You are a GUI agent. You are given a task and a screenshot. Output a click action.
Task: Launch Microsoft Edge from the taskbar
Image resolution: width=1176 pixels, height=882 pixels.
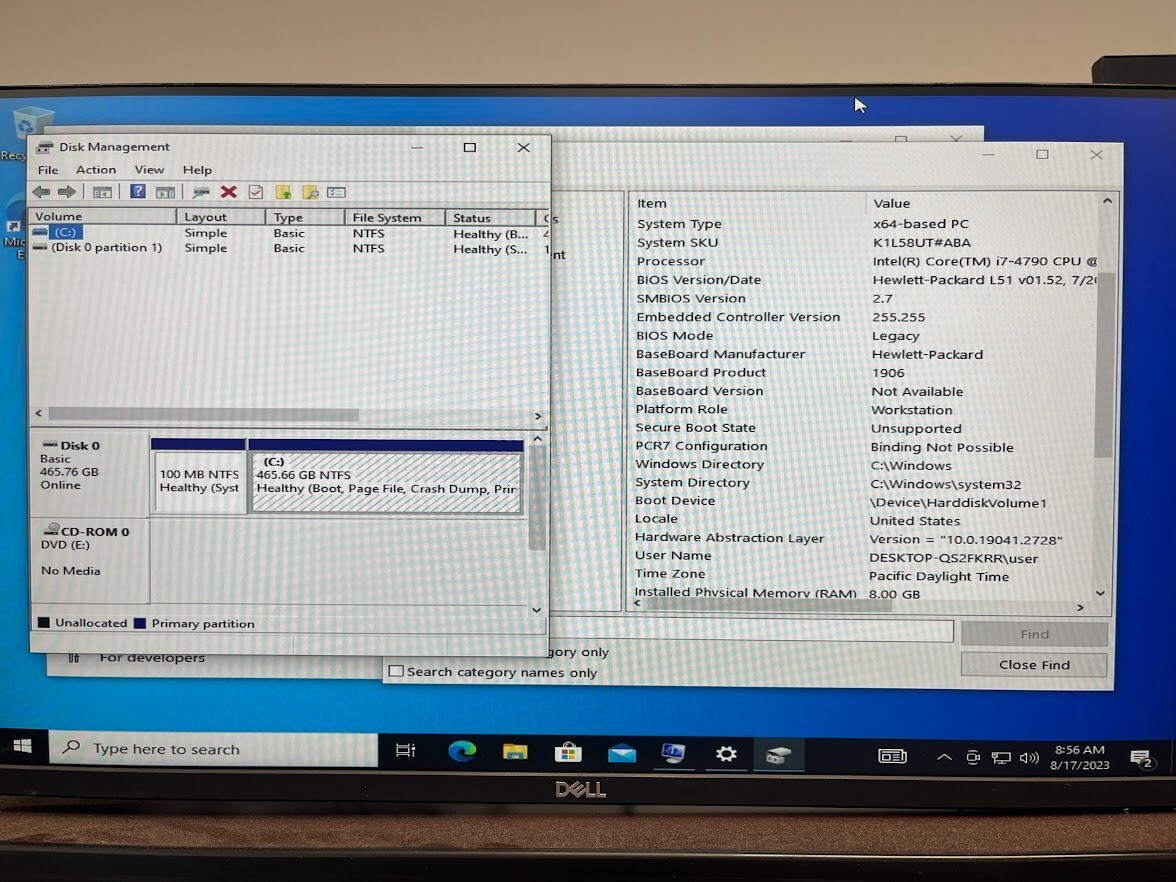point(462,751)
